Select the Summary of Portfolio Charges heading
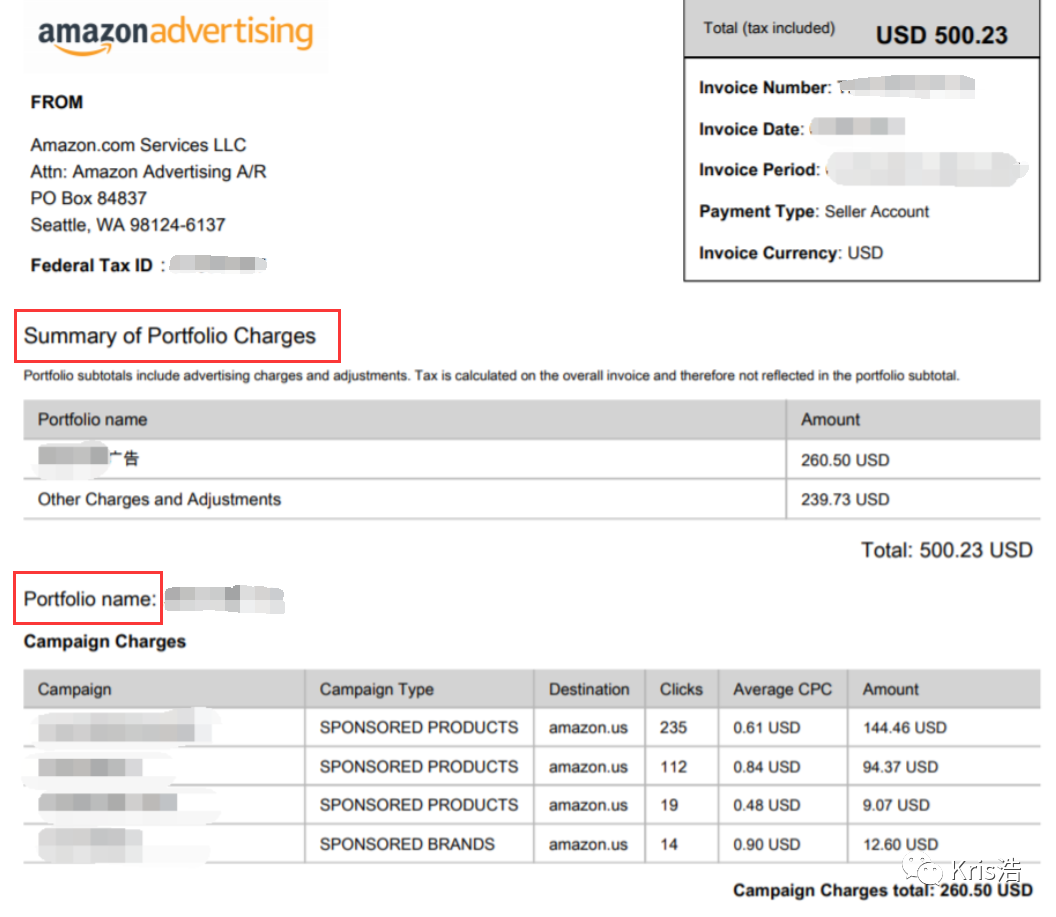Image resolution: width=1056 pixels, height=917 pixels. tap(170, 336)
